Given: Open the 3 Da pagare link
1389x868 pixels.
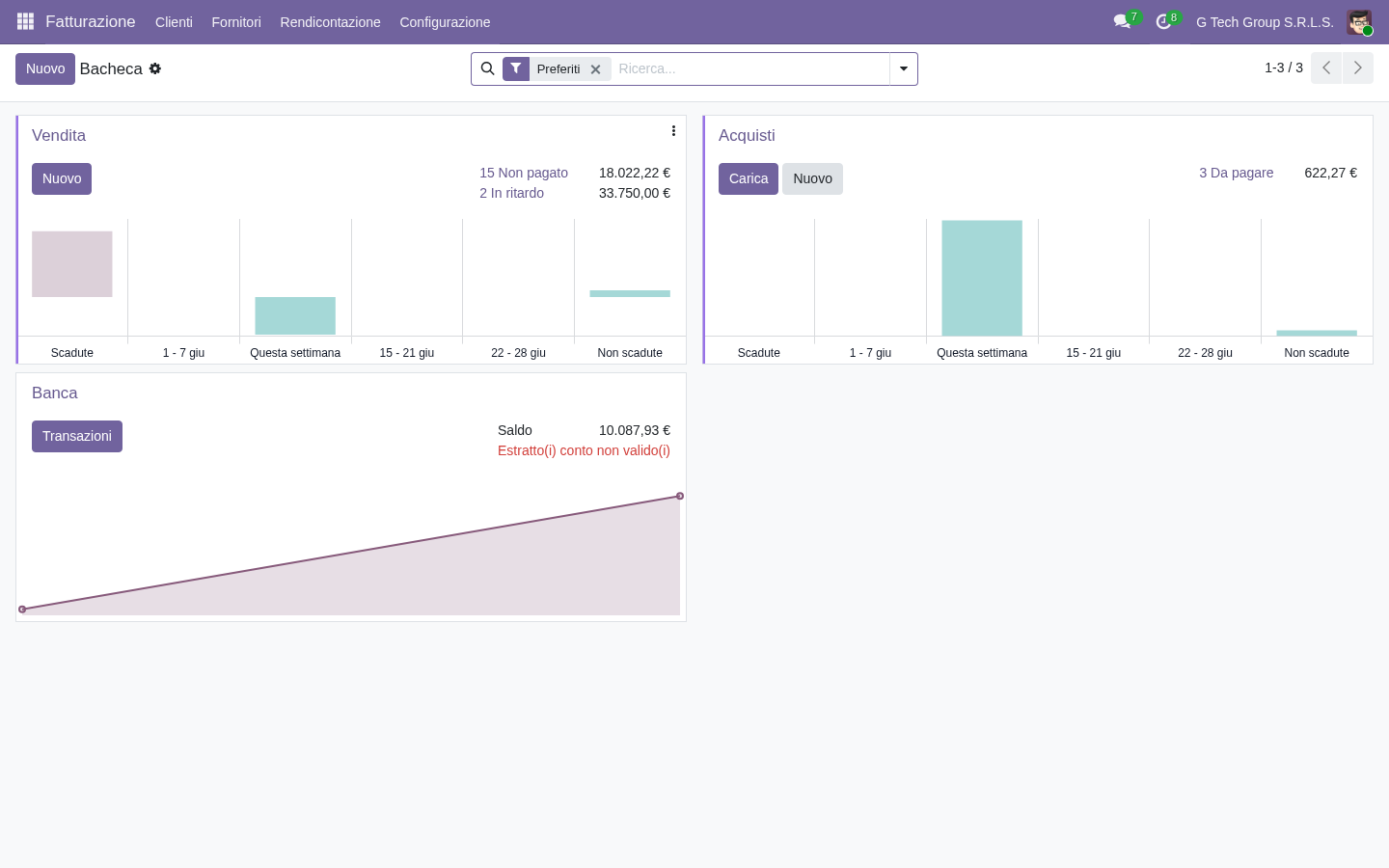Looking at the screenshot, I should tap(1236, 173).
